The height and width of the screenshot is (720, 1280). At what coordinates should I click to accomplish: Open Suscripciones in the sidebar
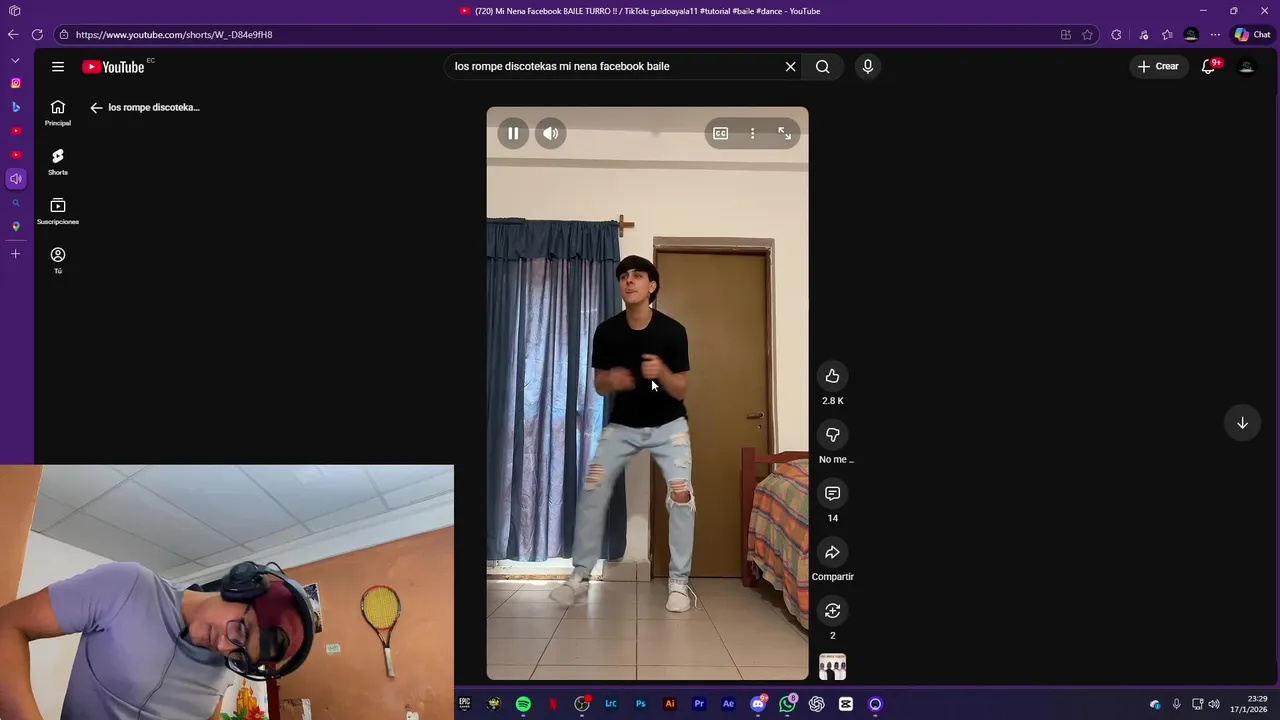[58, 211]
